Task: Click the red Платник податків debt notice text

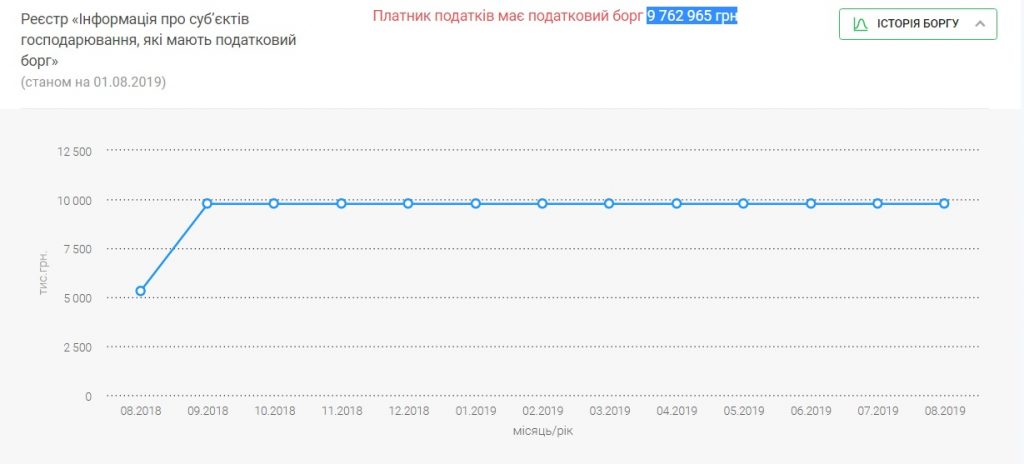Action: tap(508, 16)
